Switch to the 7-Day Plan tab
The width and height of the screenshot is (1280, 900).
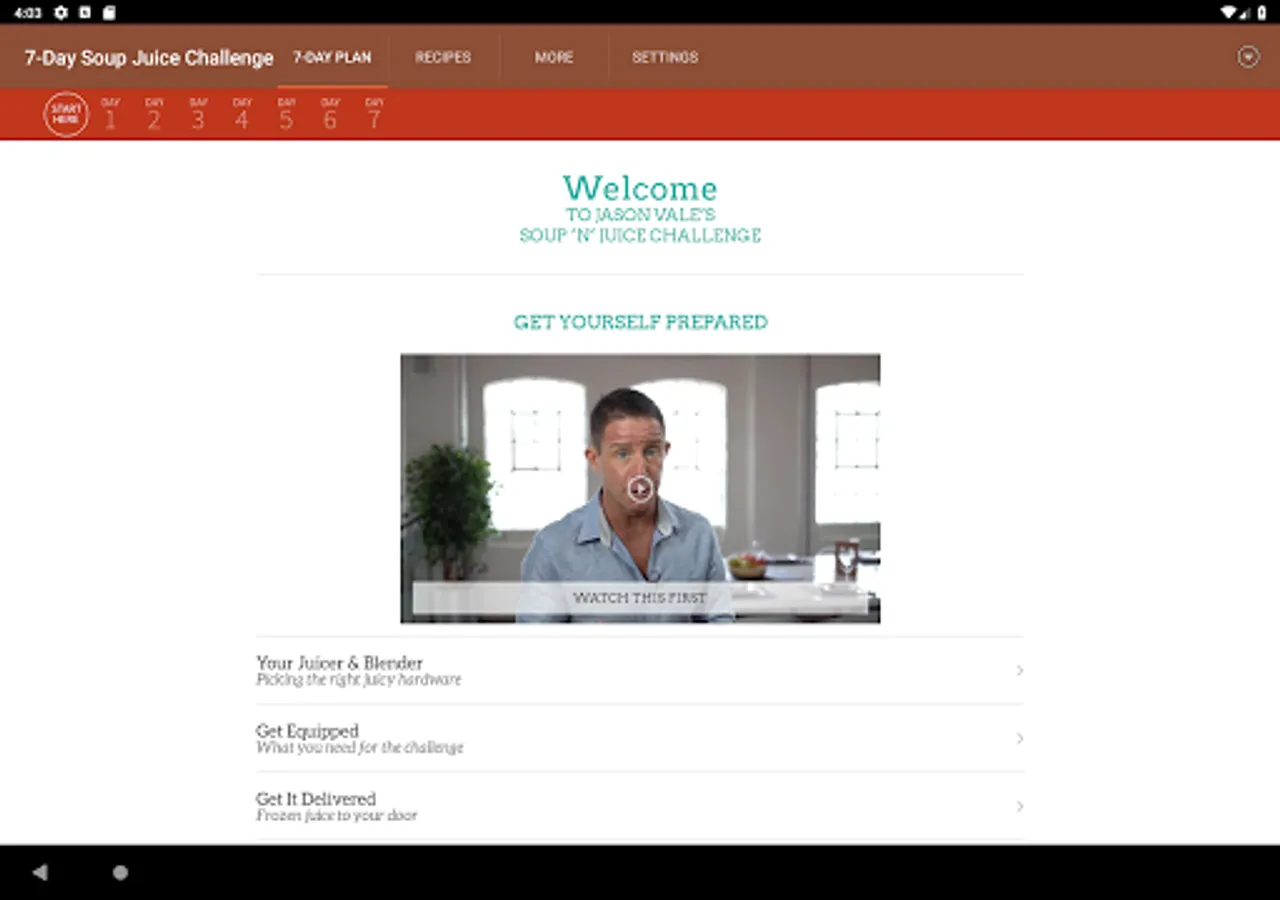point(332,57)
